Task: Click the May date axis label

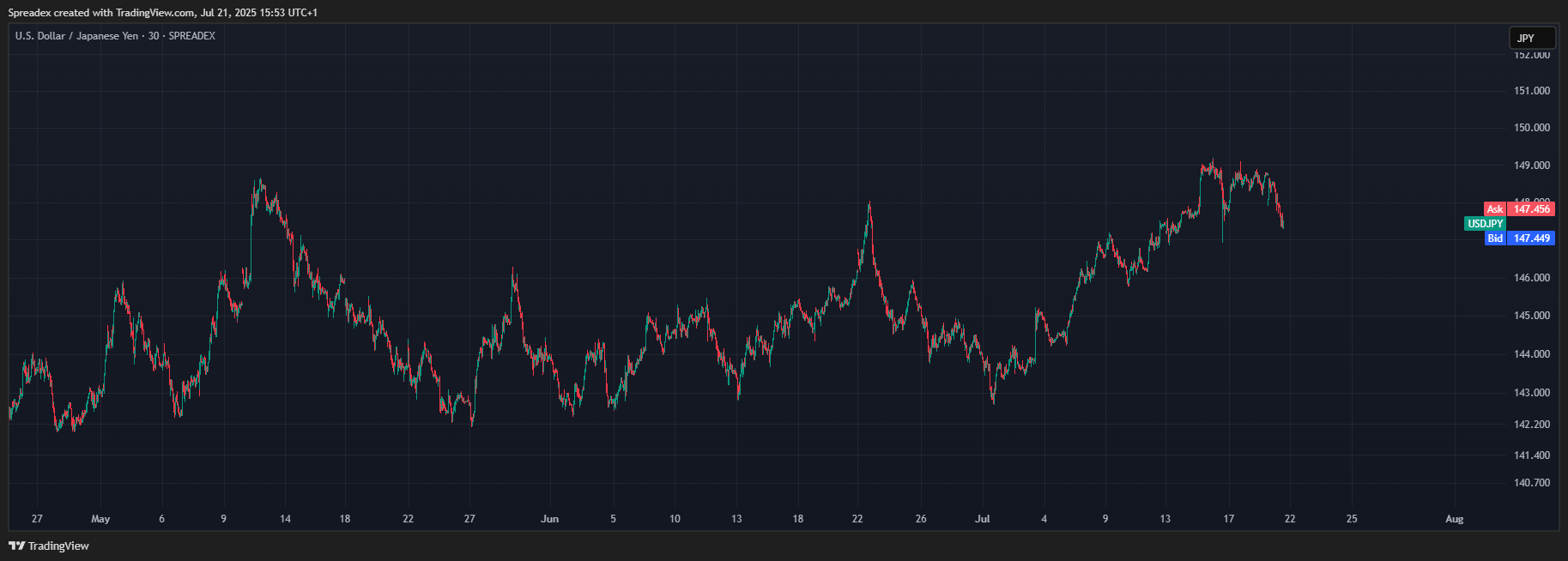Action: point(100,519)
